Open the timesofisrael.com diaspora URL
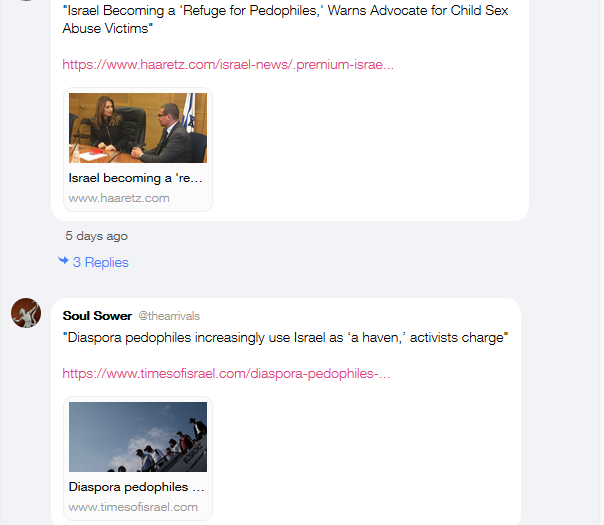This screenshot has height=525, width=604. pos(226,374)
